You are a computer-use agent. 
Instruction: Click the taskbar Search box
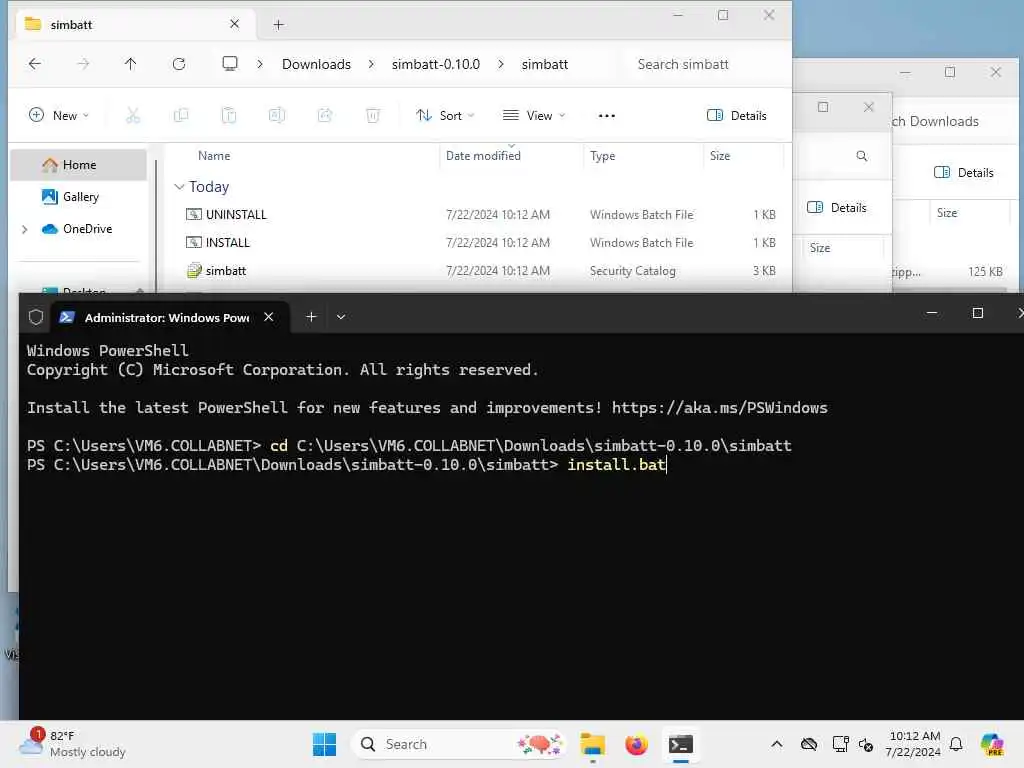460,744
